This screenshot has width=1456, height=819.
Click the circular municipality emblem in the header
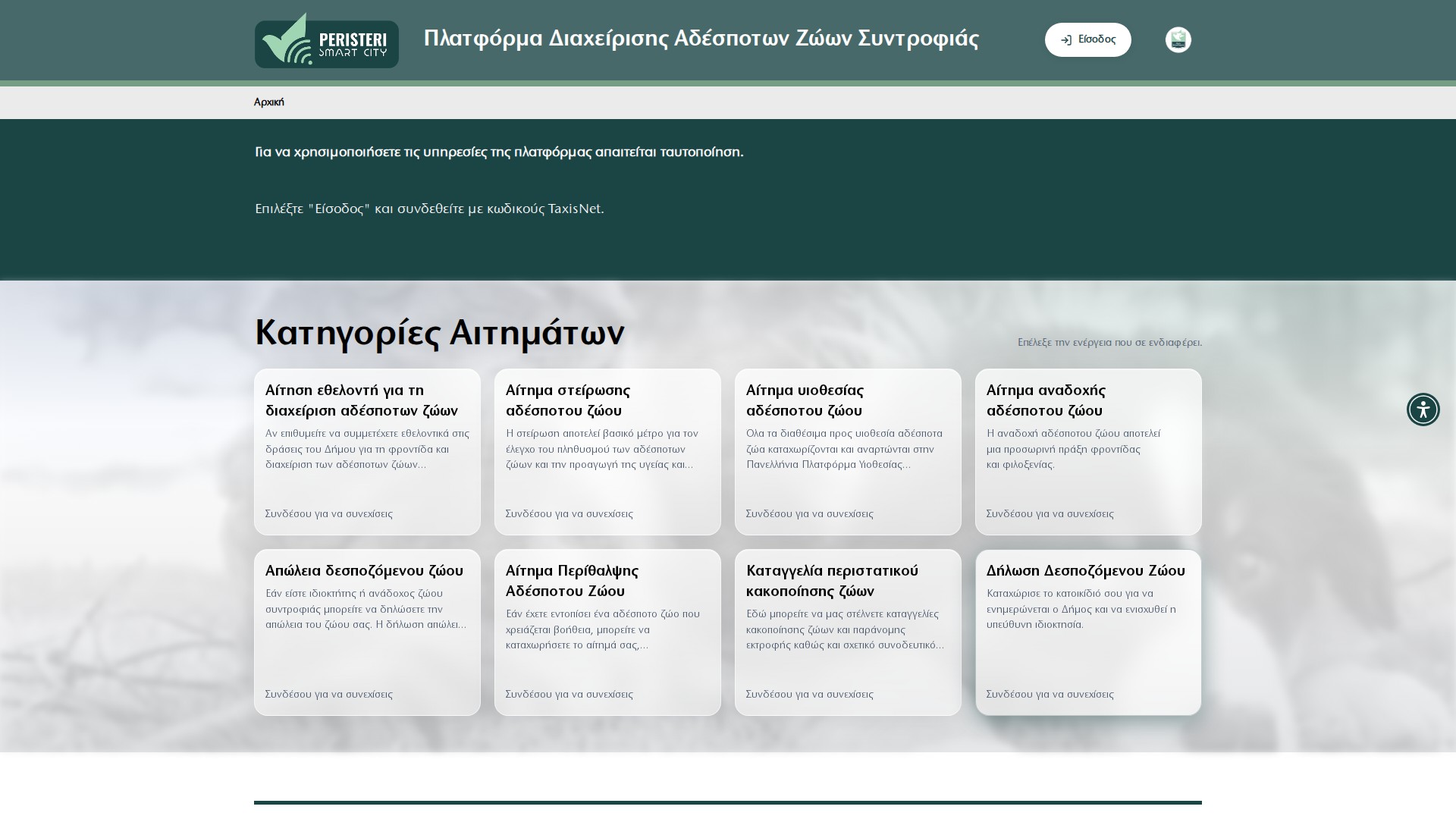pyautogui.click(x=1178, y=39)
